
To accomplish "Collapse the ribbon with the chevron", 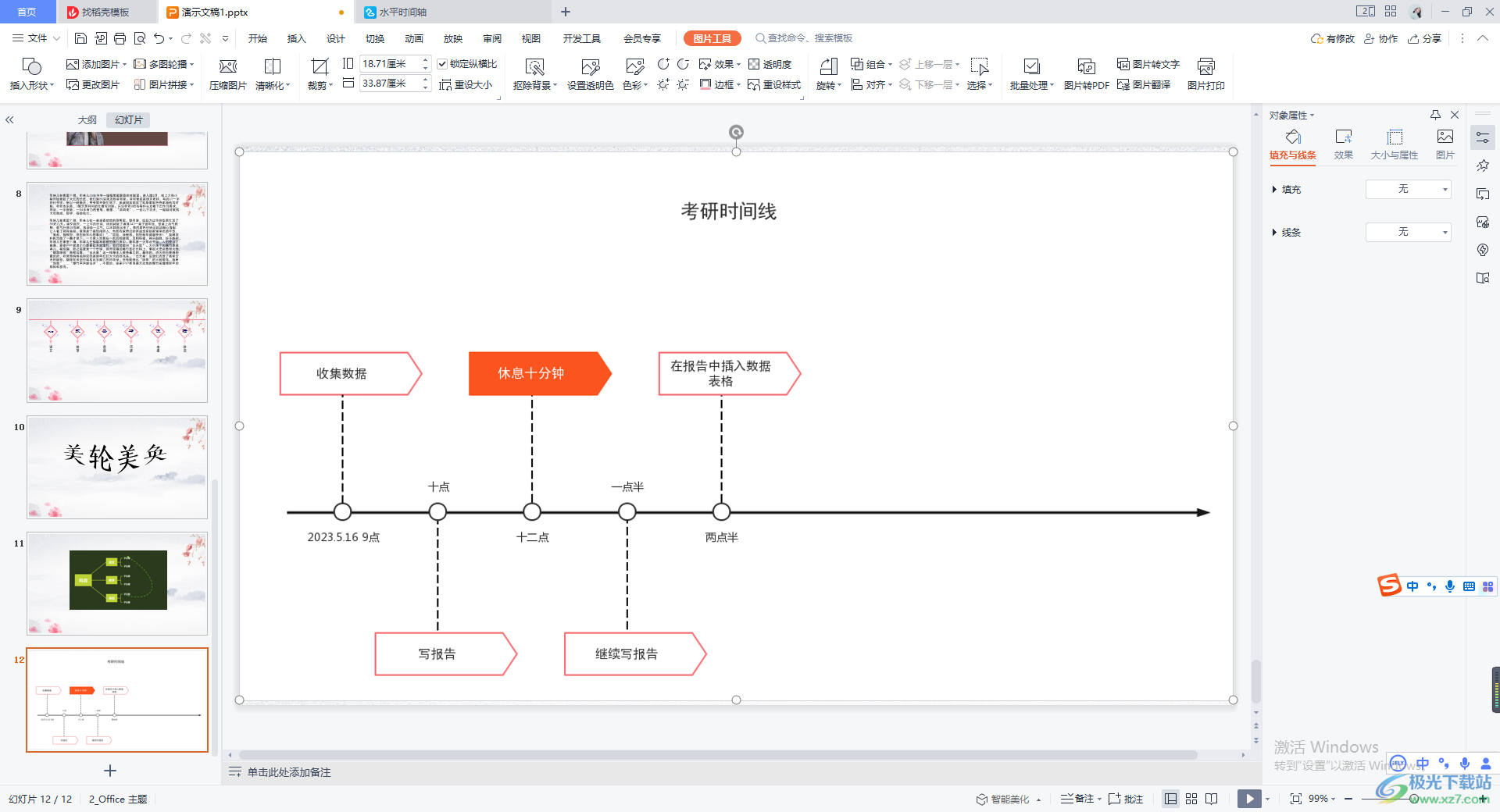I will pos(1482,38).
